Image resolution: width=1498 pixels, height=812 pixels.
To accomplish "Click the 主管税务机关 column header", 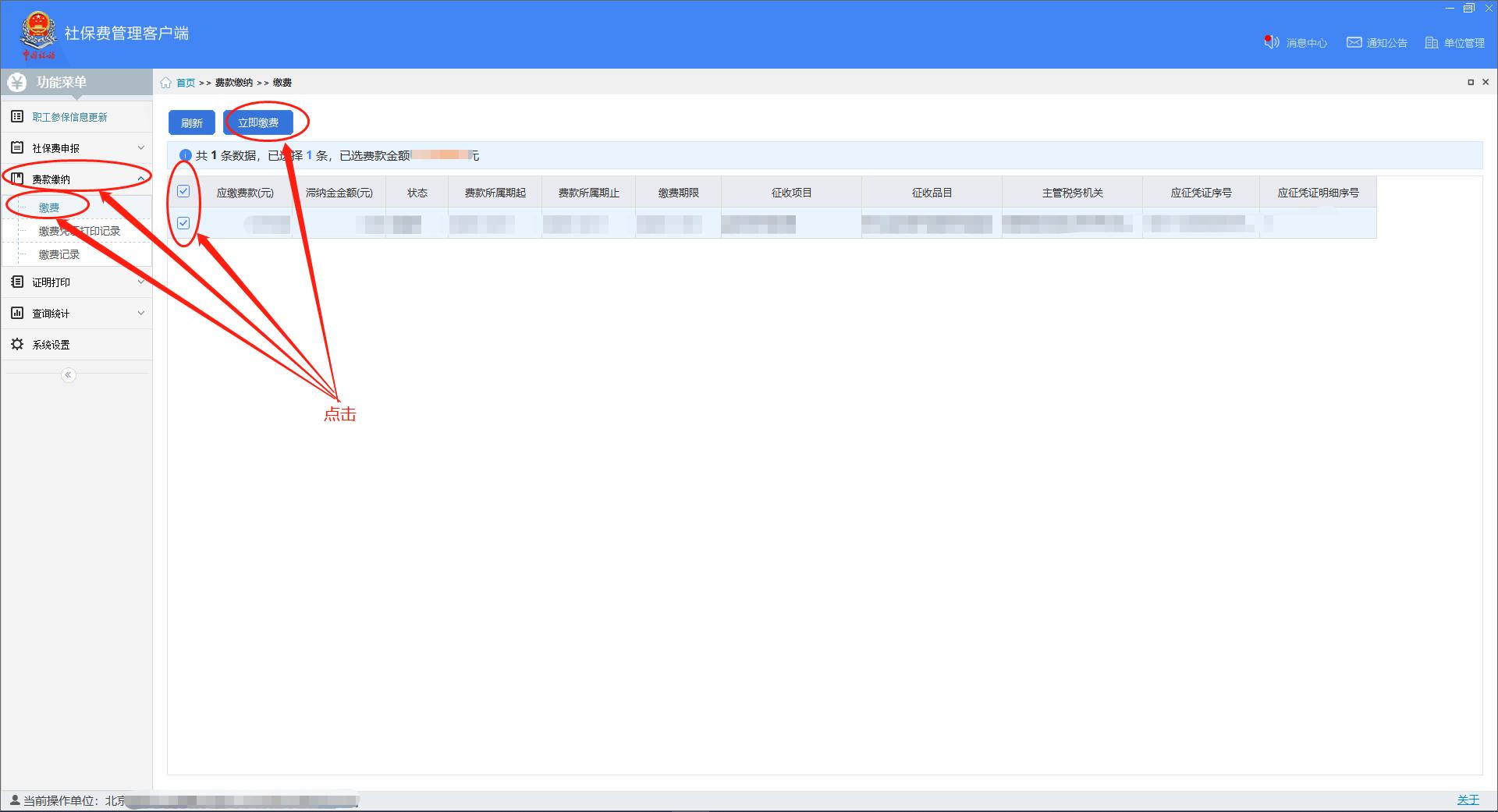I will [1073, 193].
